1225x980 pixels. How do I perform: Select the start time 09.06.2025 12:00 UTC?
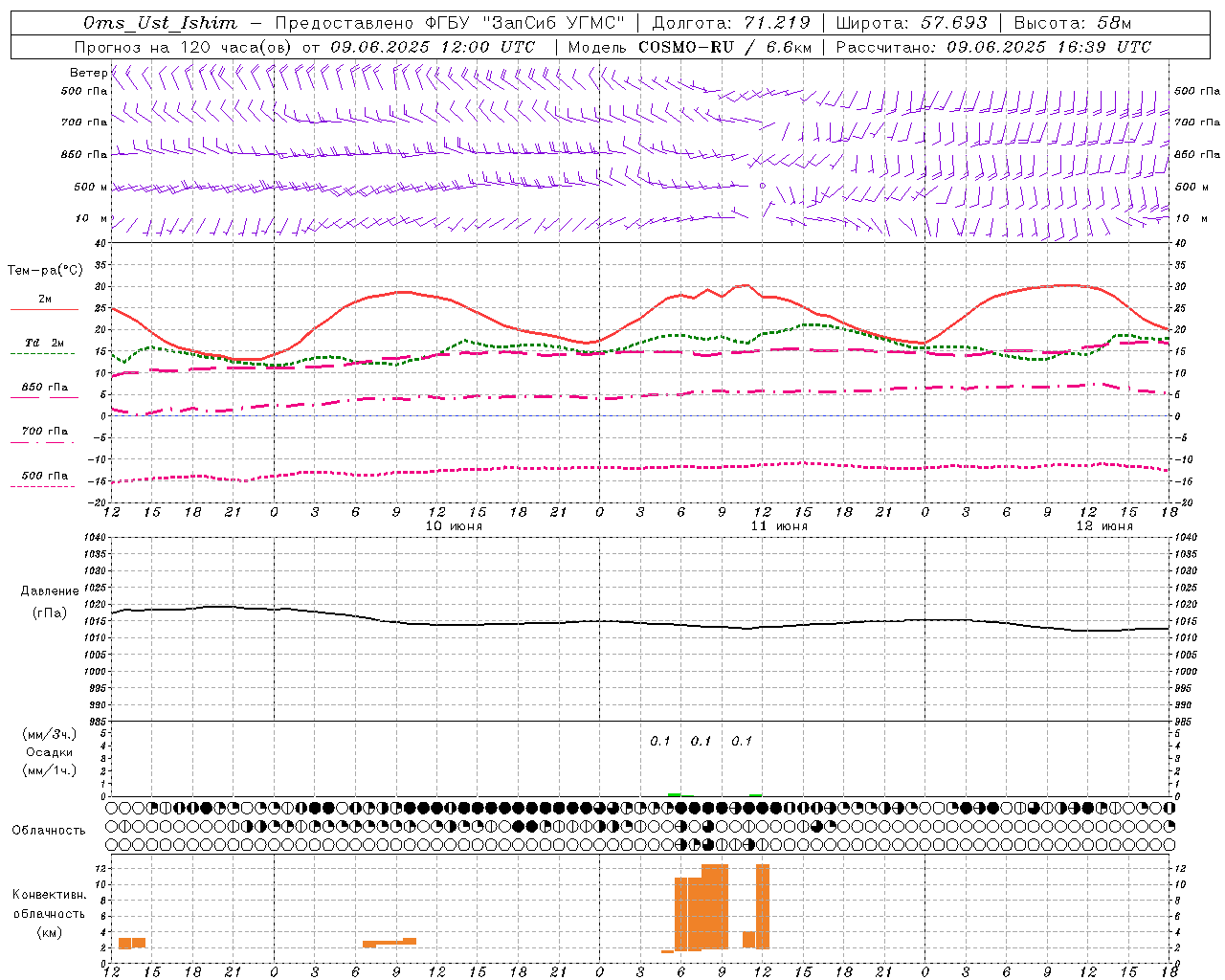[433, 47]
